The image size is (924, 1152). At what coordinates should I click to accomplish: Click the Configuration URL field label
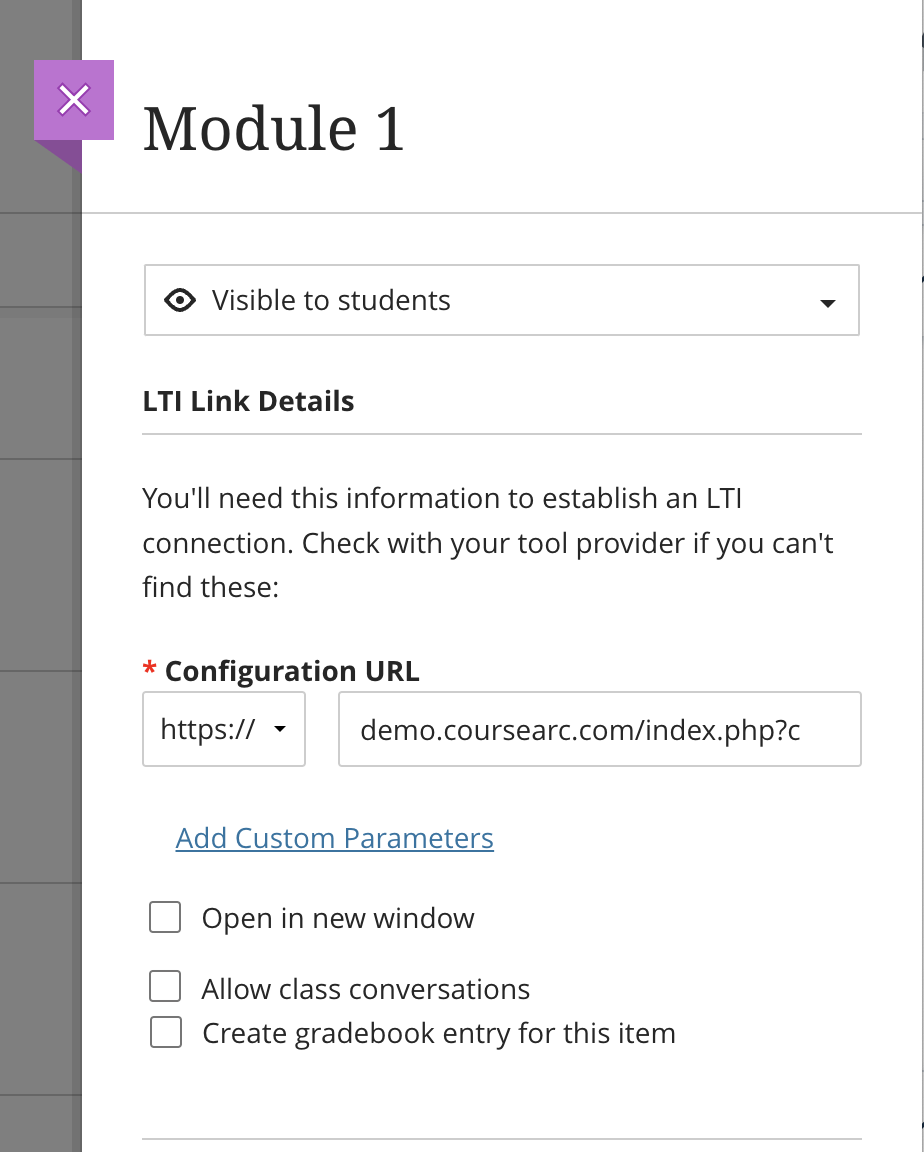(292, 671)
